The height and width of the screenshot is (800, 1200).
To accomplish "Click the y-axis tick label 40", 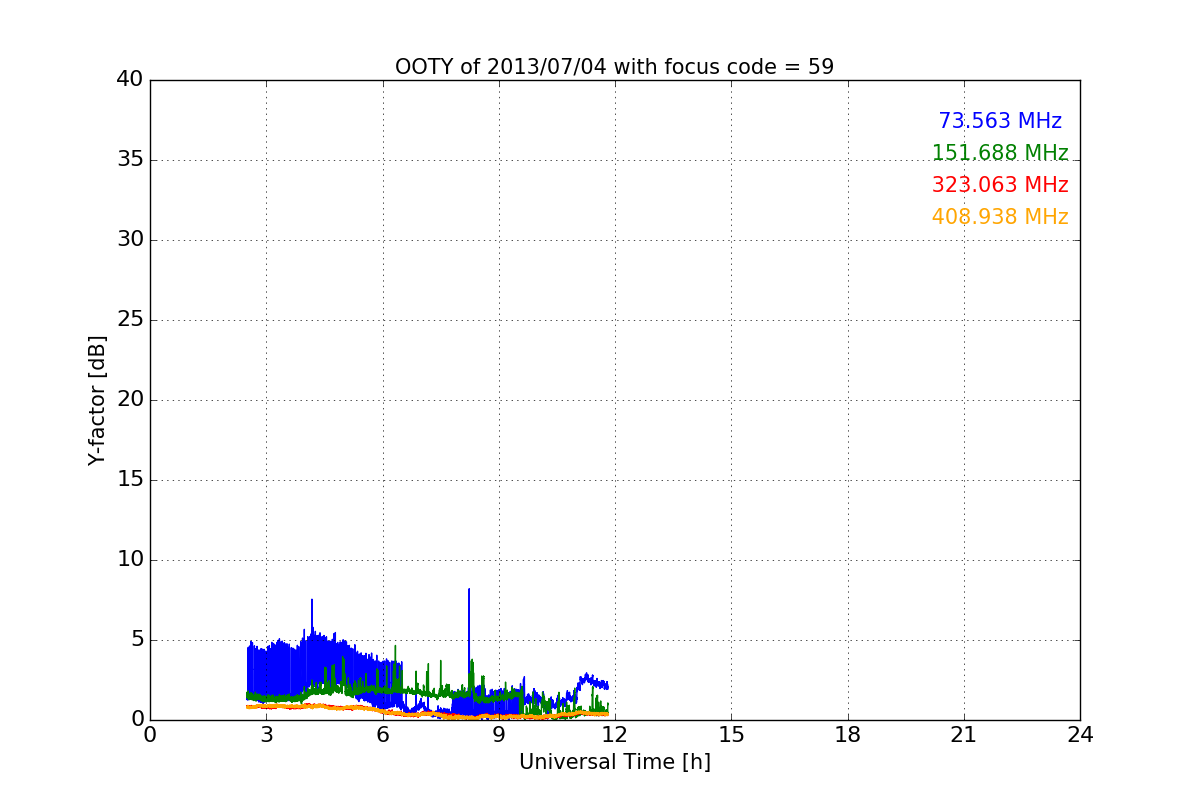I will [x=130, y=80].
